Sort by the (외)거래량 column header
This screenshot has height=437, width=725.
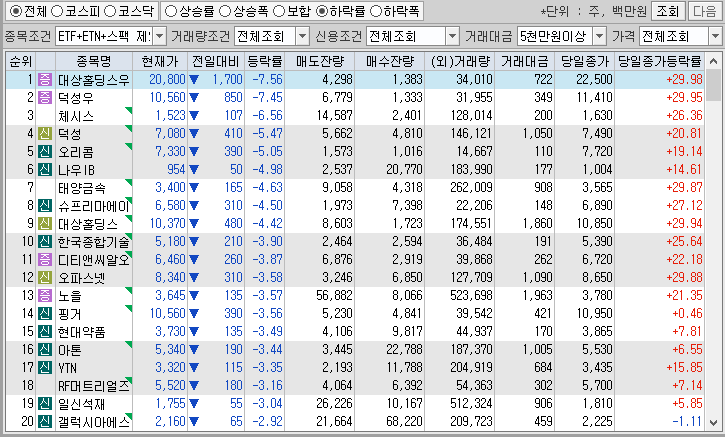(460, 61)
